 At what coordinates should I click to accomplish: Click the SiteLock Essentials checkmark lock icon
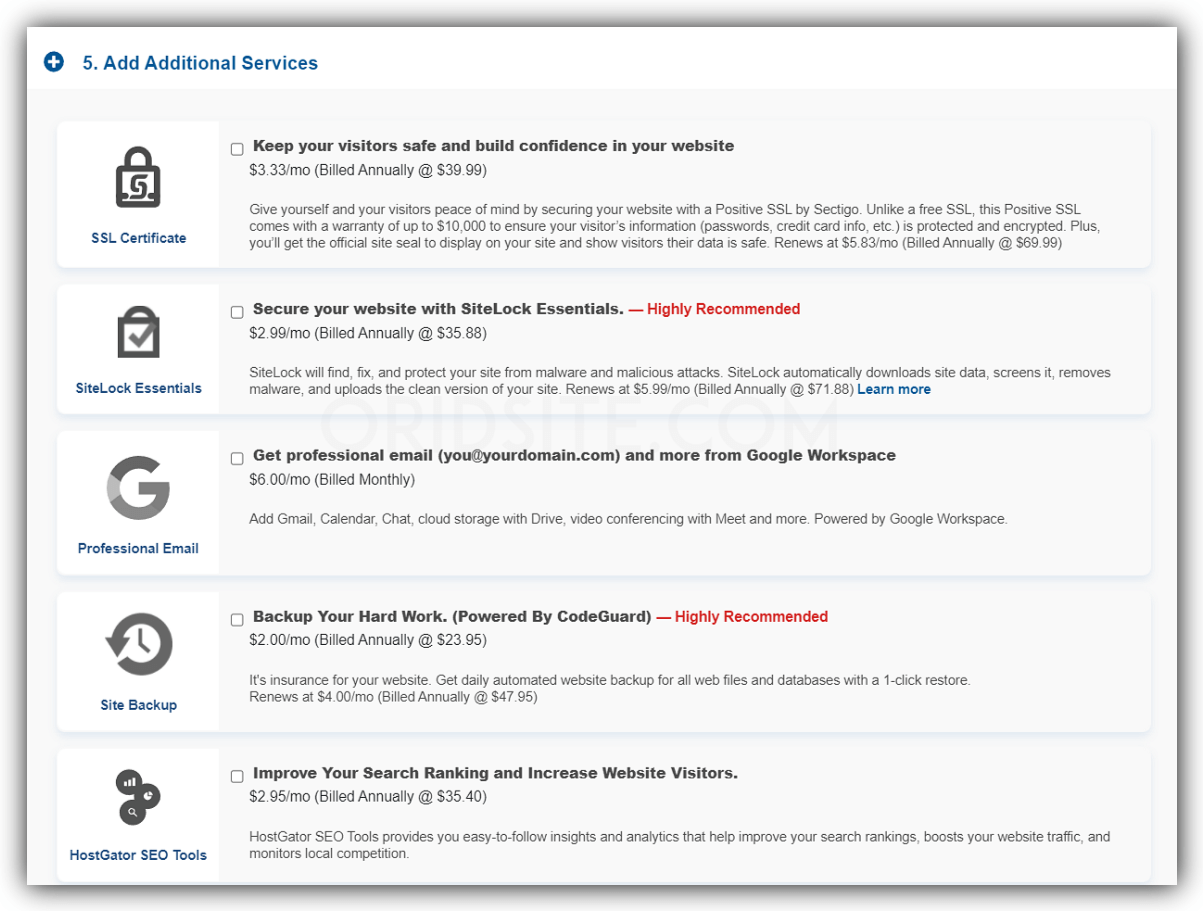coord(138,333)
